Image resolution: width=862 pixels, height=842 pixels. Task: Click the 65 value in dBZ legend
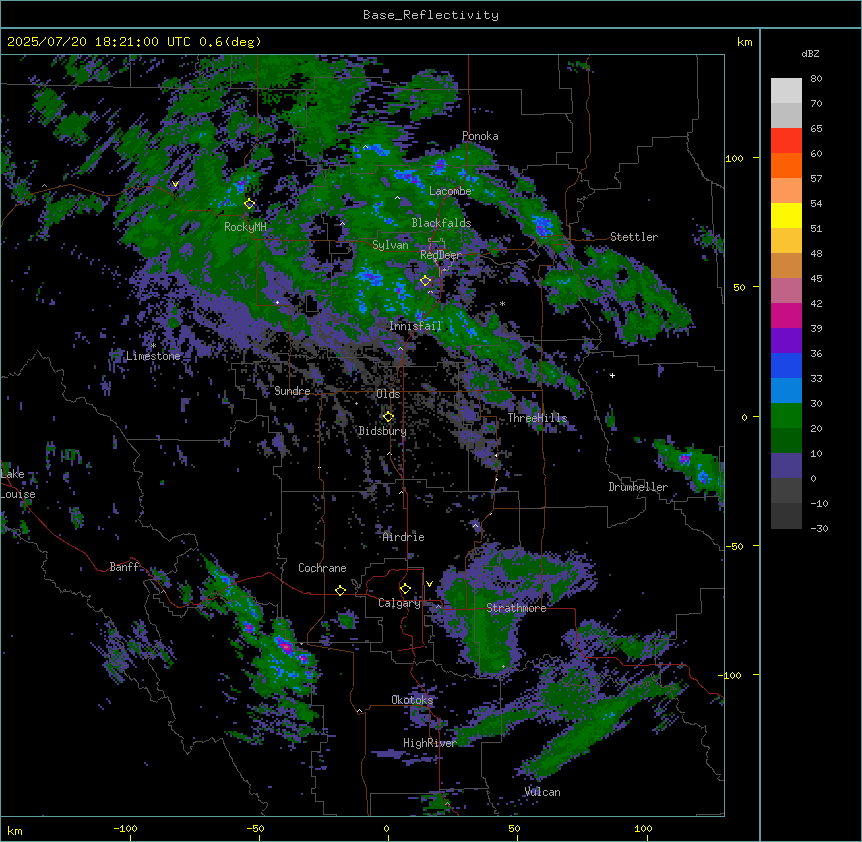816,129
